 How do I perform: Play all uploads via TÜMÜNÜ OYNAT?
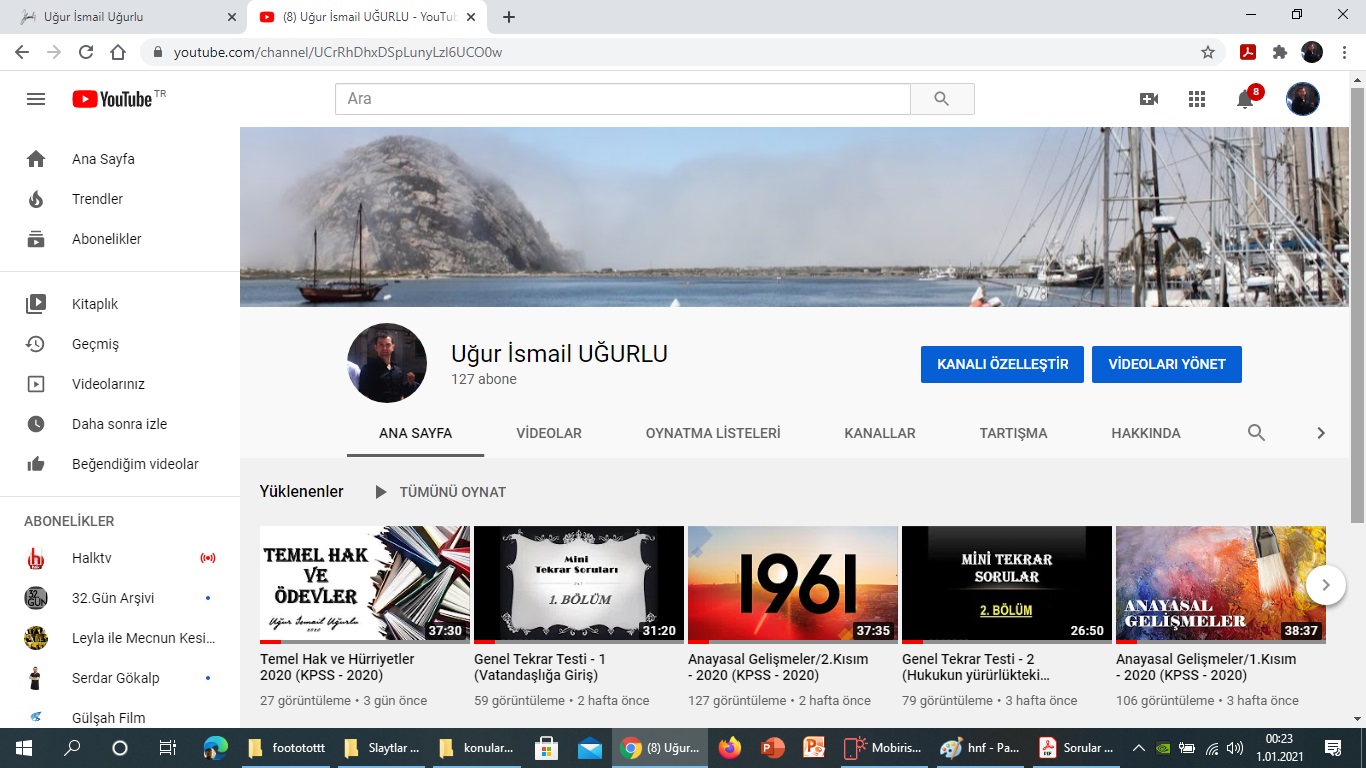[x=440, y=492]
